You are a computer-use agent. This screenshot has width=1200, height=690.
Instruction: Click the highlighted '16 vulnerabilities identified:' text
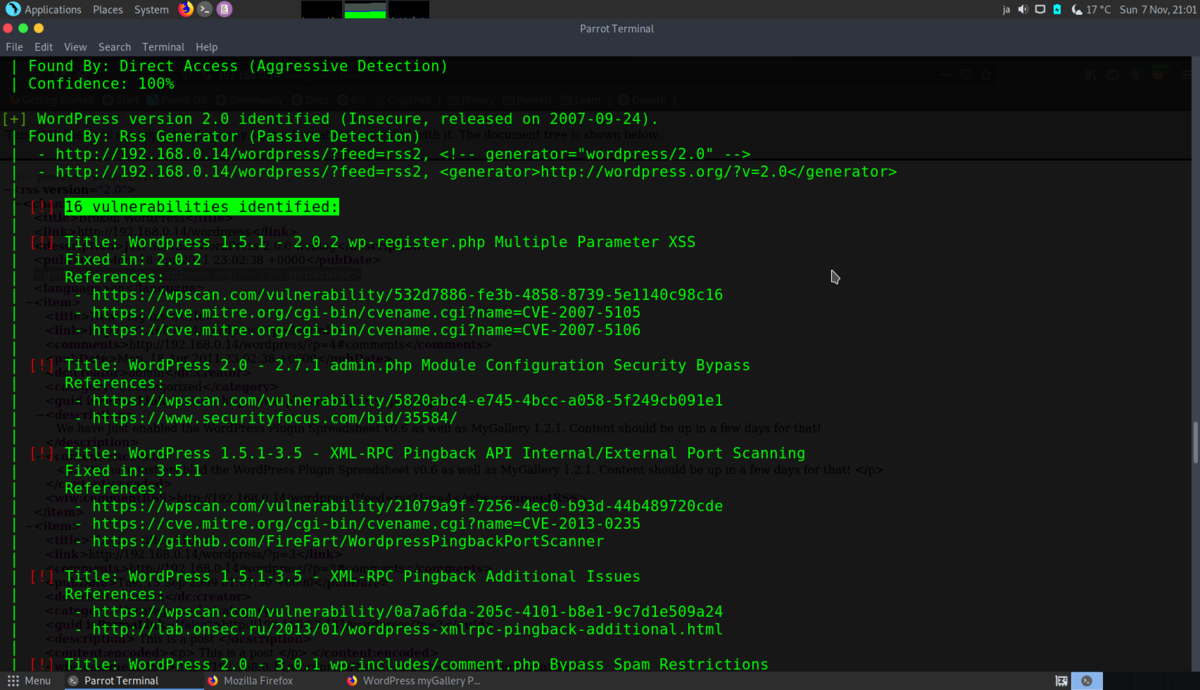tap(201, 207)
